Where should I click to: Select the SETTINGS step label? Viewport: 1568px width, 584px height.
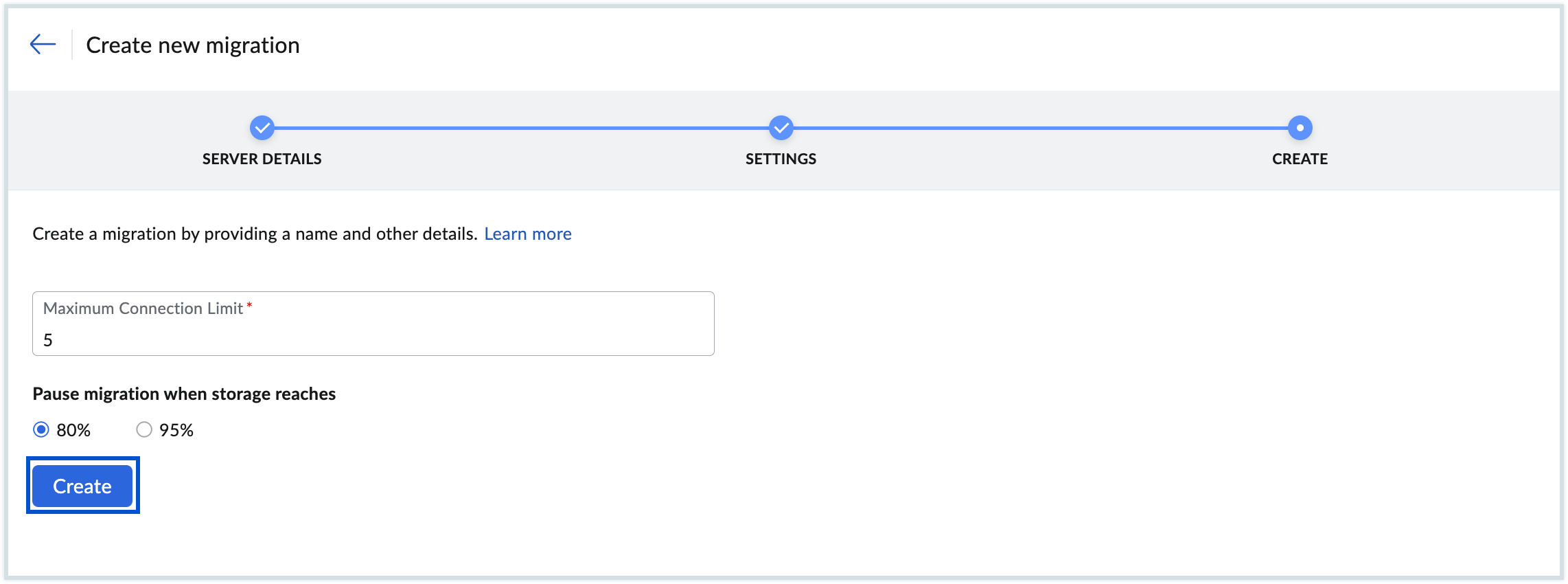[x=781, y=159]
